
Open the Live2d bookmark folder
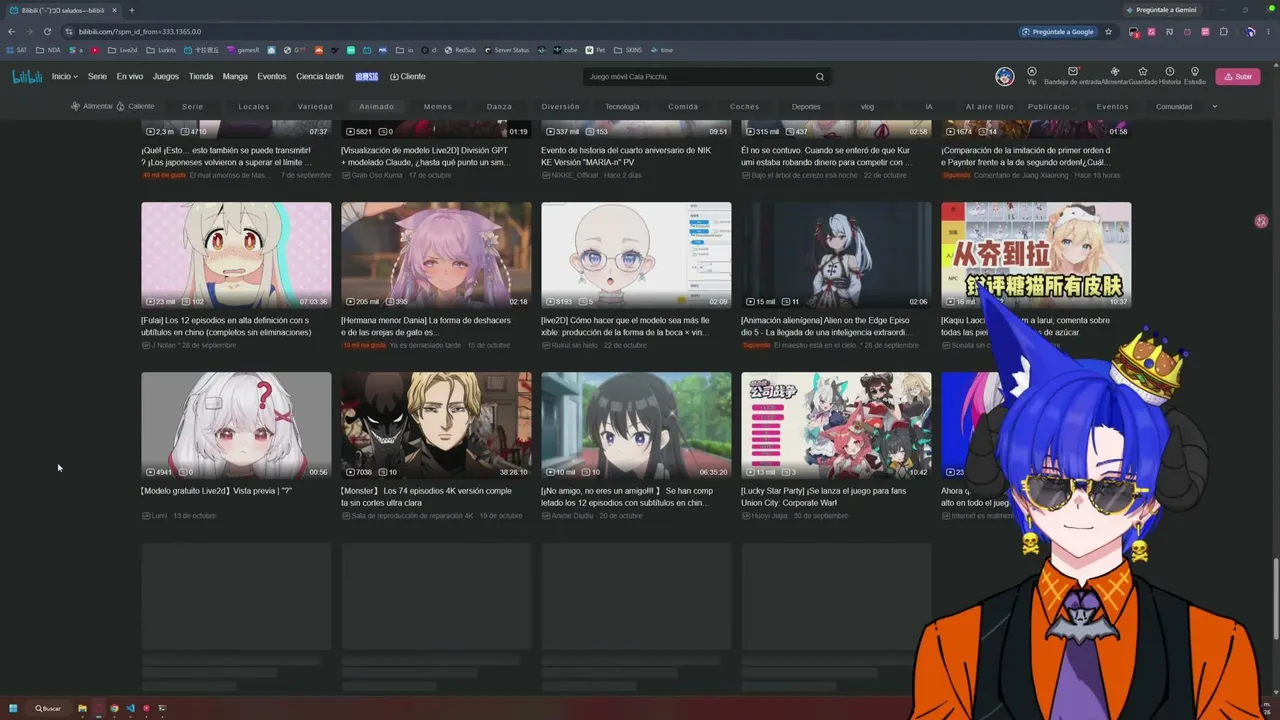123,50
